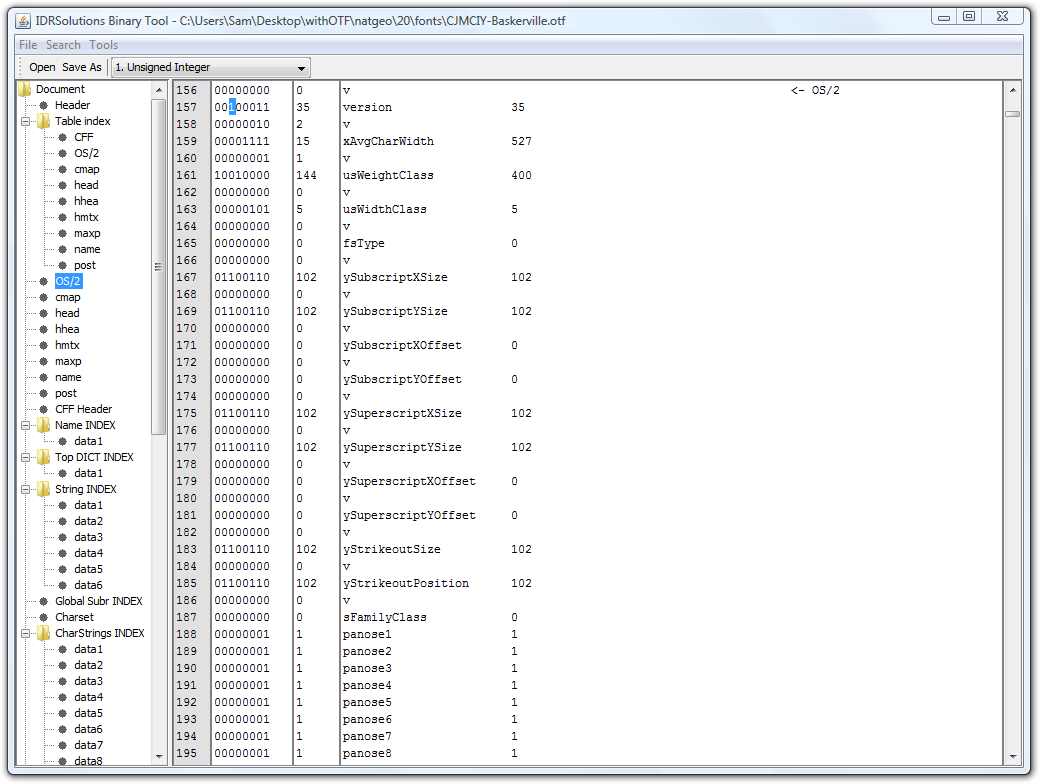The image size is (1040, 784).
Task: Open the Unsigned Integer format dropdown
Action: (210, 68)
